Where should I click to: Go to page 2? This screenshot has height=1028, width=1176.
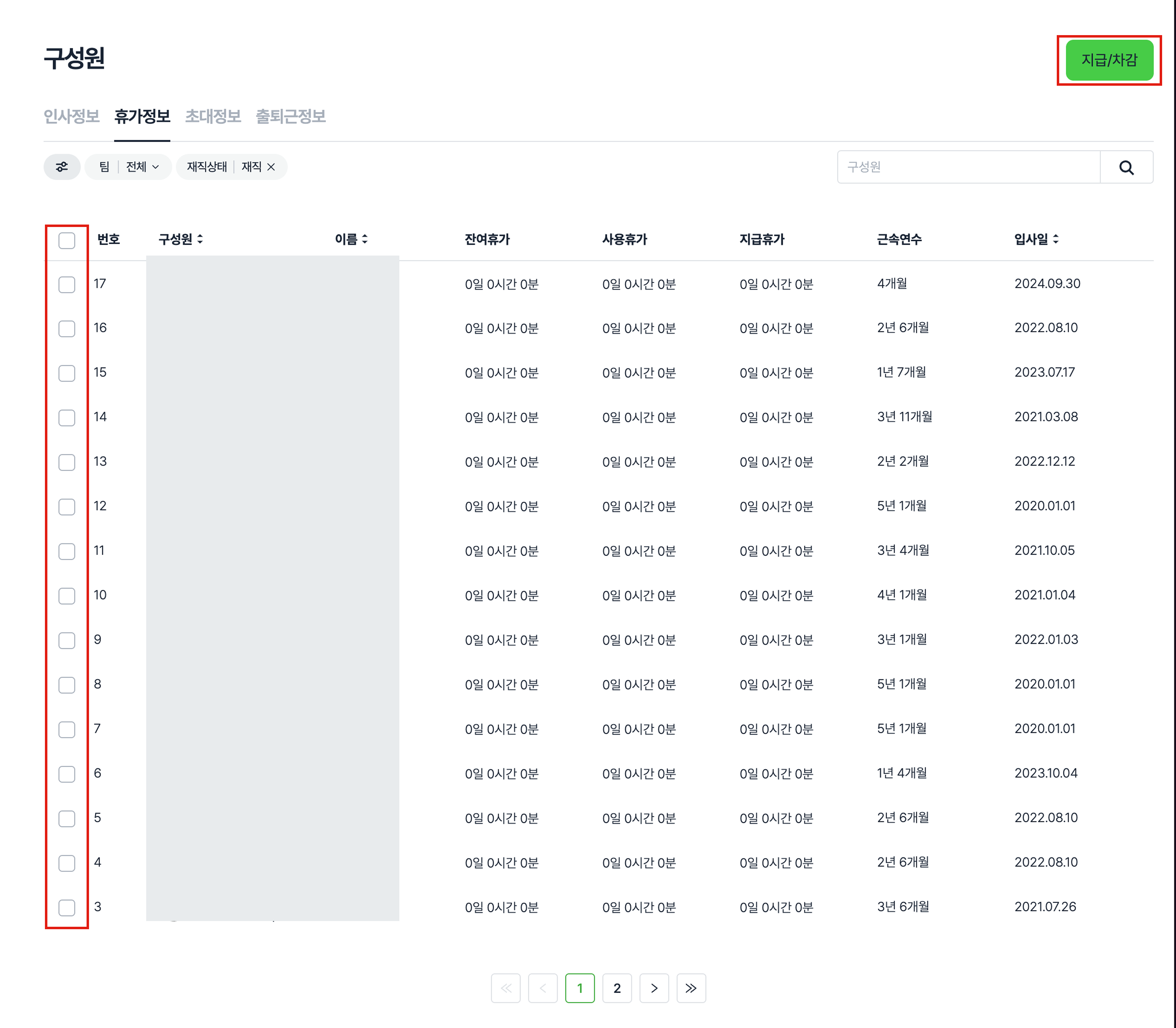point(617,988)
